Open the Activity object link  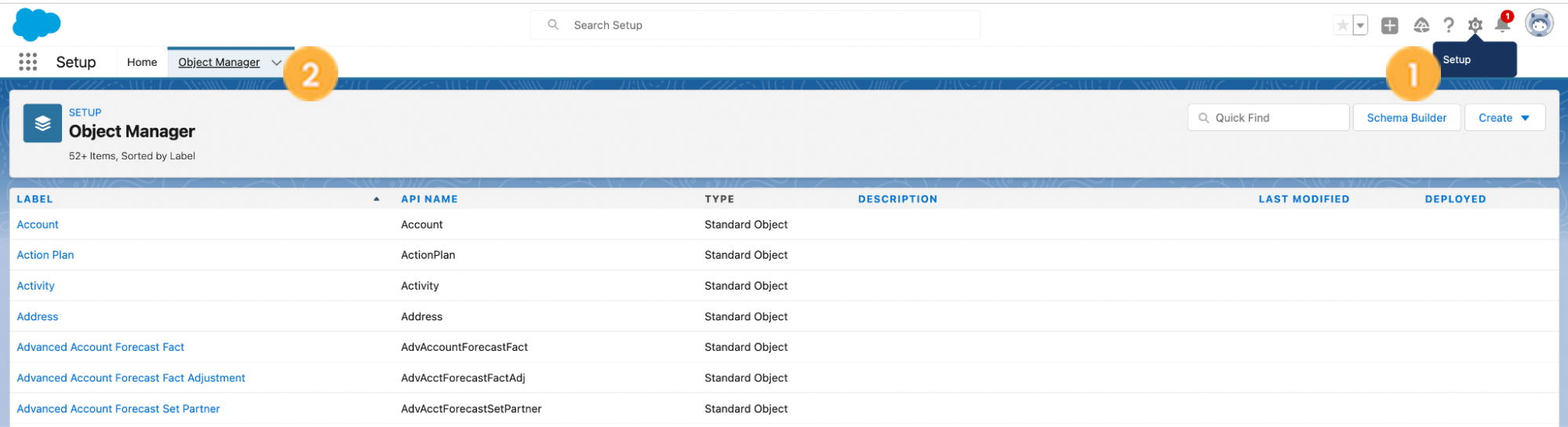click(35, 286)
